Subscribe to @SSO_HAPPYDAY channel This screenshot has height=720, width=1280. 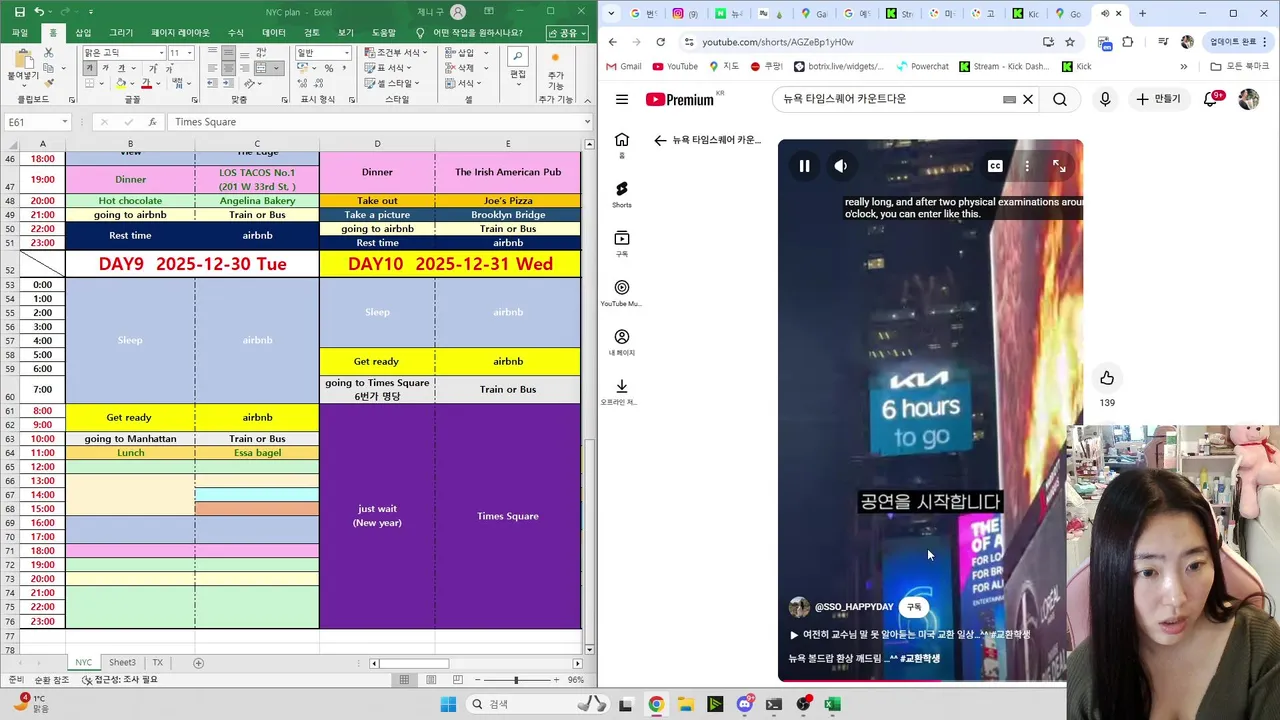[914, 607]
